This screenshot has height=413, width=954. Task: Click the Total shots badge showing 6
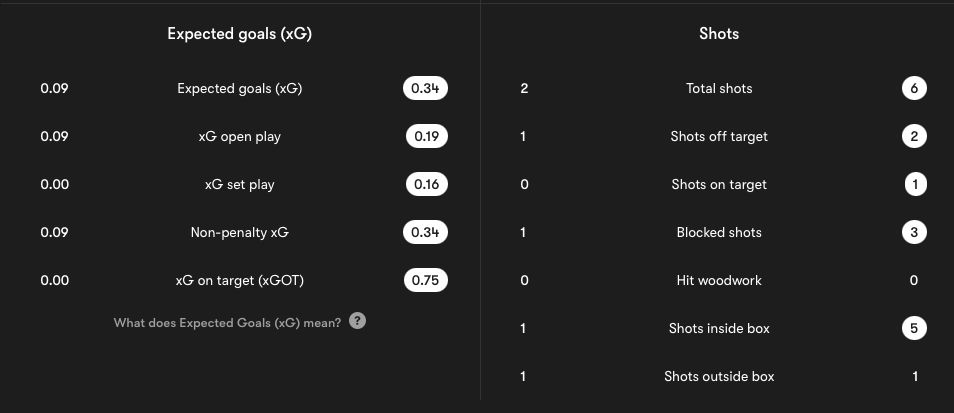click(x=914, y=88)
